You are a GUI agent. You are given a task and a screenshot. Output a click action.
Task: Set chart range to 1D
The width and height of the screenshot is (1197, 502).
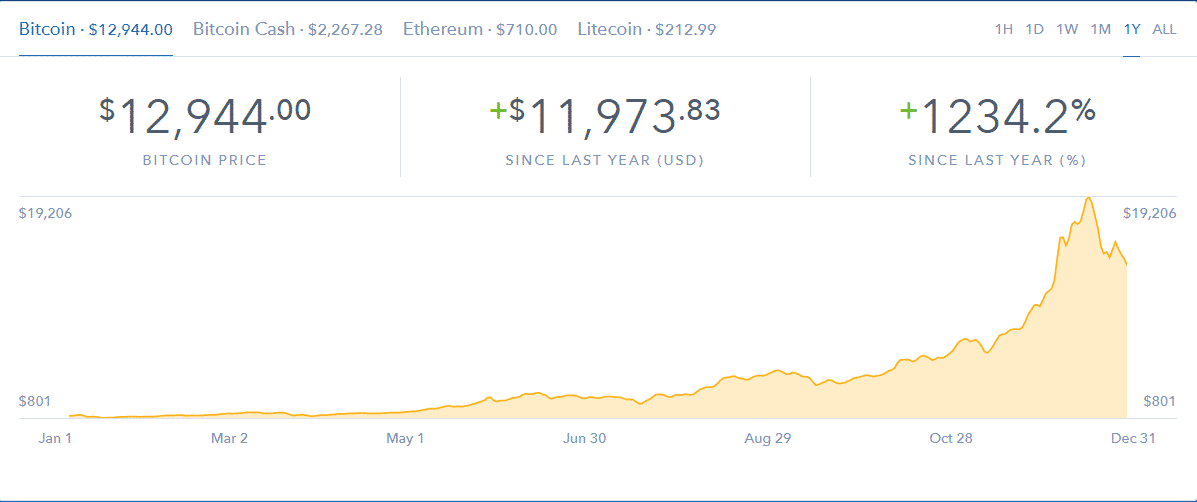[x=1035, y=29]
